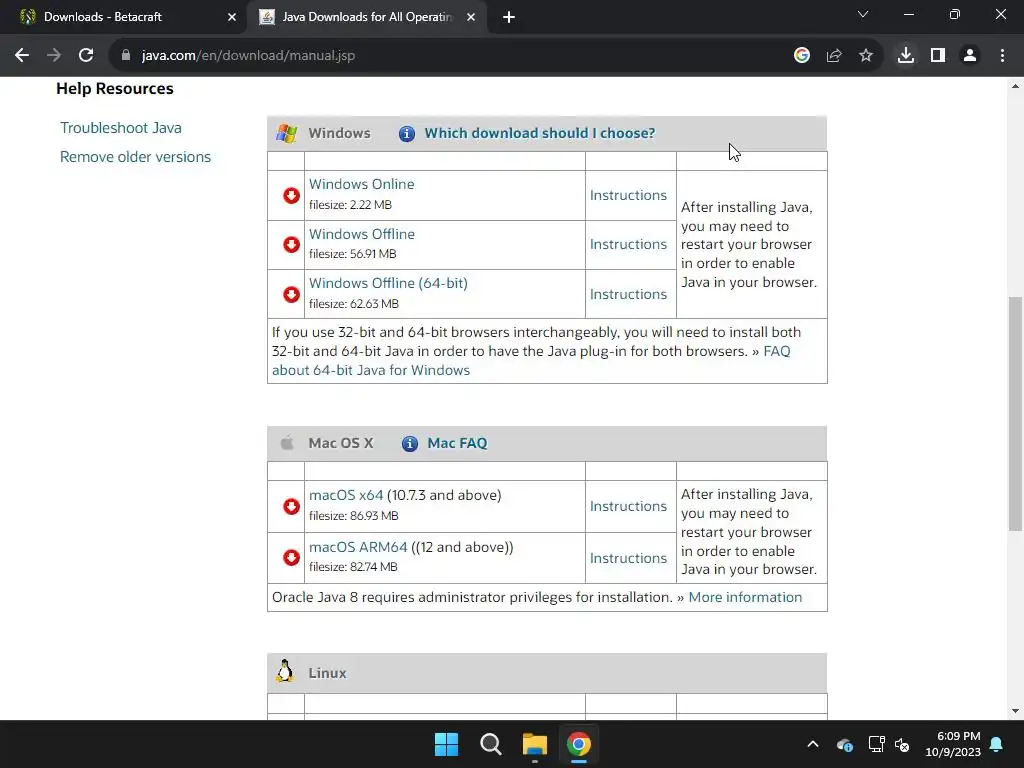This screenshot has width=1024, height=768.
Task: Open Which download should I choose? link
Action: pyautogui.click(x=539, y=133)
